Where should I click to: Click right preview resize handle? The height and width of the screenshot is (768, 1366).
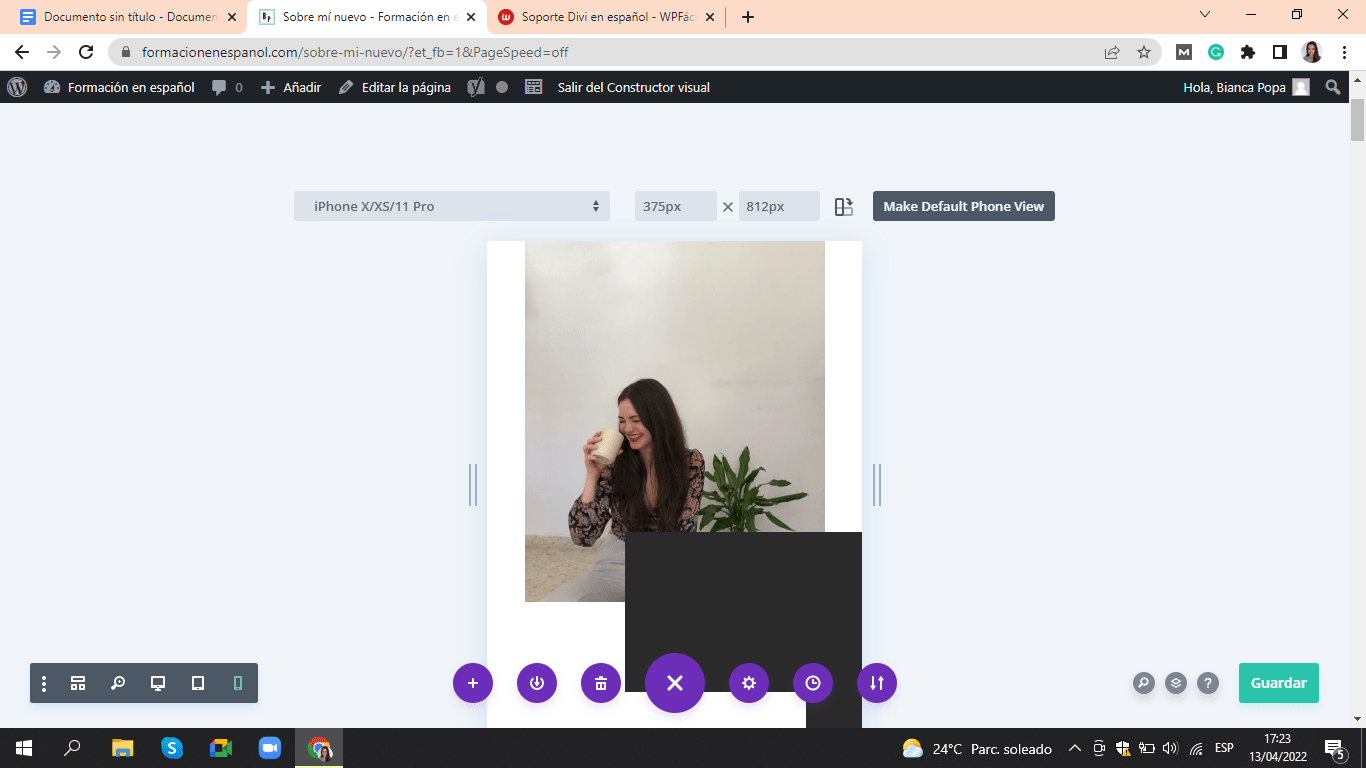pos(877,485)
